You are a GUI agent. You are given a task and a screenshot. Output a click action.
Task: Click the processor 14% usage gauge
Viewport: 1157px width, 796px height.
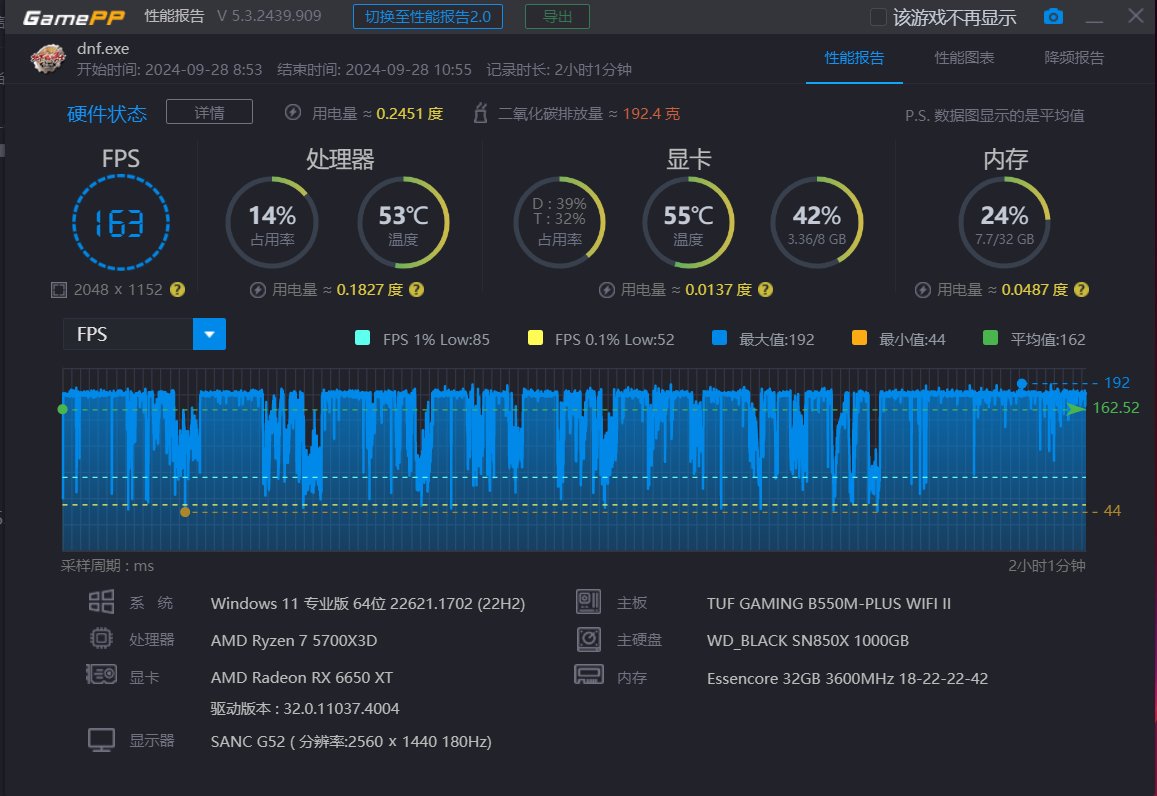(x=272, y=222)
